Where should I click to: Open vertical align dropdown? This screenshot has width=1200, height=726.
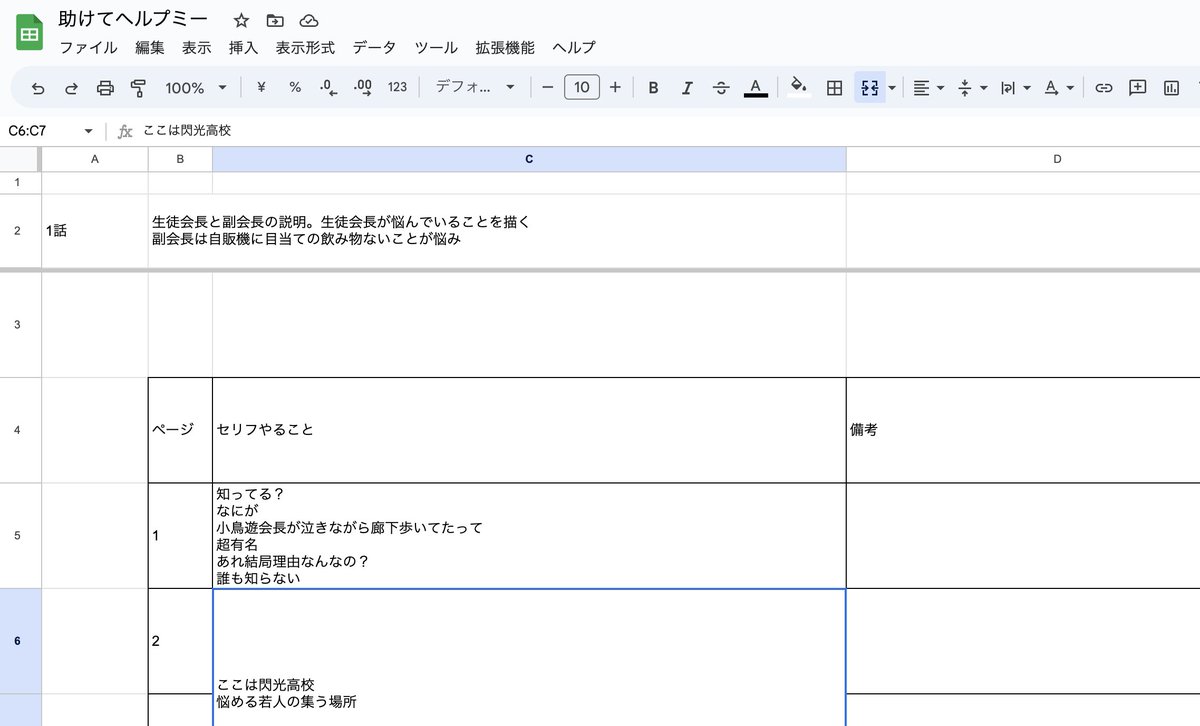tap(971, 88)
